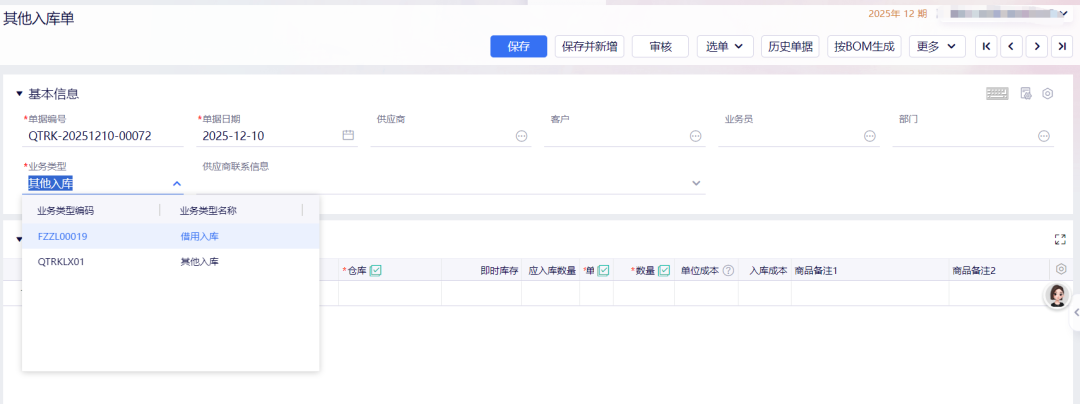
Task: Click 入库成本 column header
Action: [769, 270]
